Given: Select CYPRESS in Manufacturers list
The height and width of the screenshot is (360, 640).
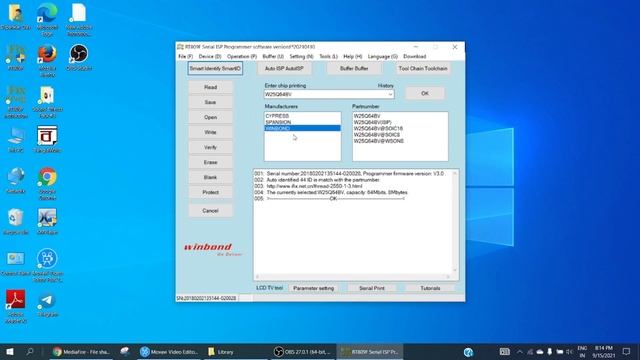Looking at the screenshot, I should pos(302,116).
